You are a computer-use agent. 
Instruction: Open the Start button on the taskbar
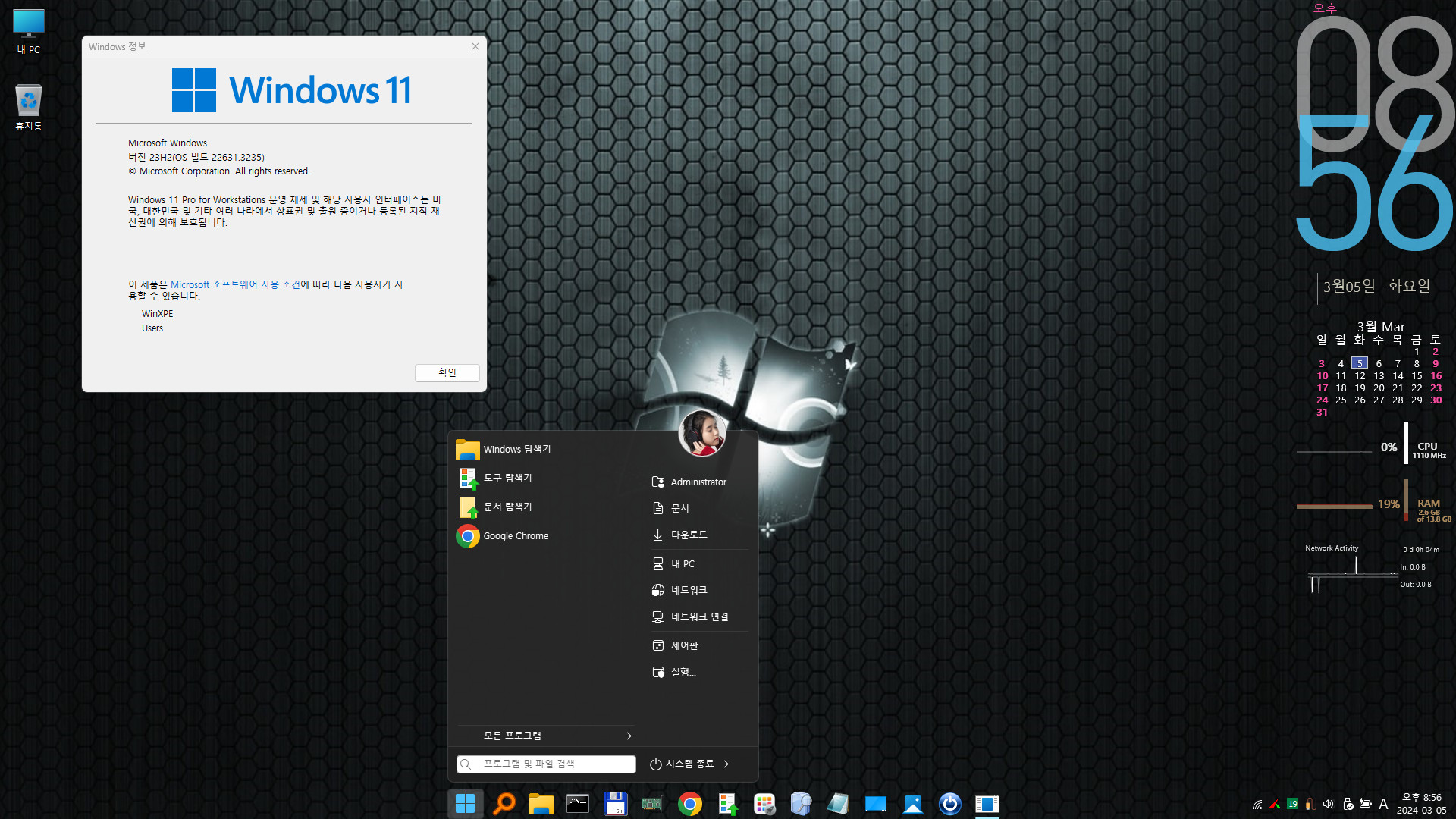point(465,803)
